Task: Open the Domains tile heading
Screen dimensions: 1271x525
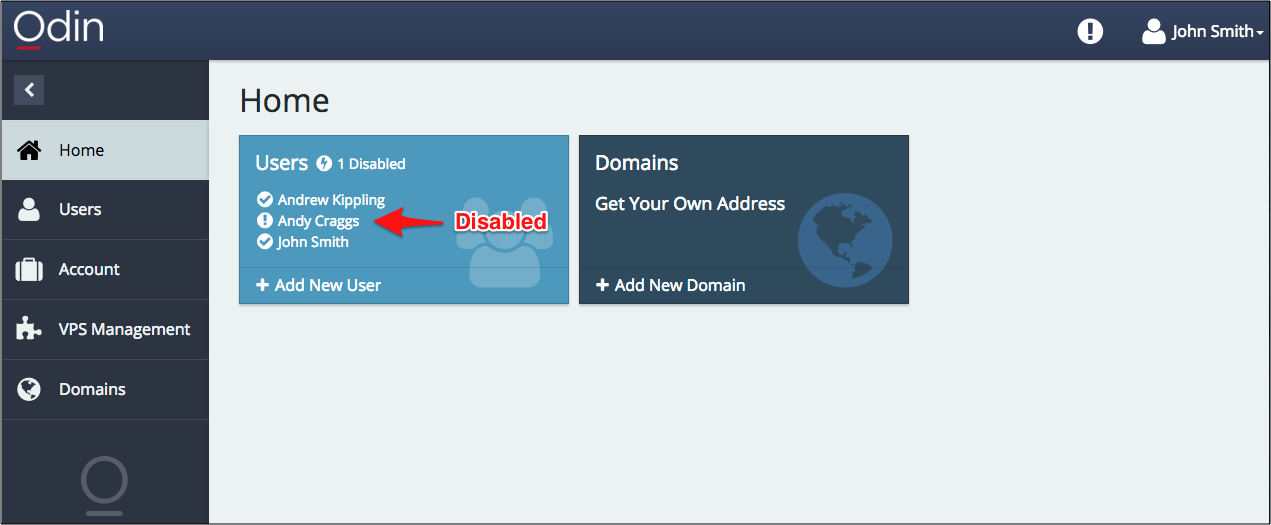Action: click(637, 163)
